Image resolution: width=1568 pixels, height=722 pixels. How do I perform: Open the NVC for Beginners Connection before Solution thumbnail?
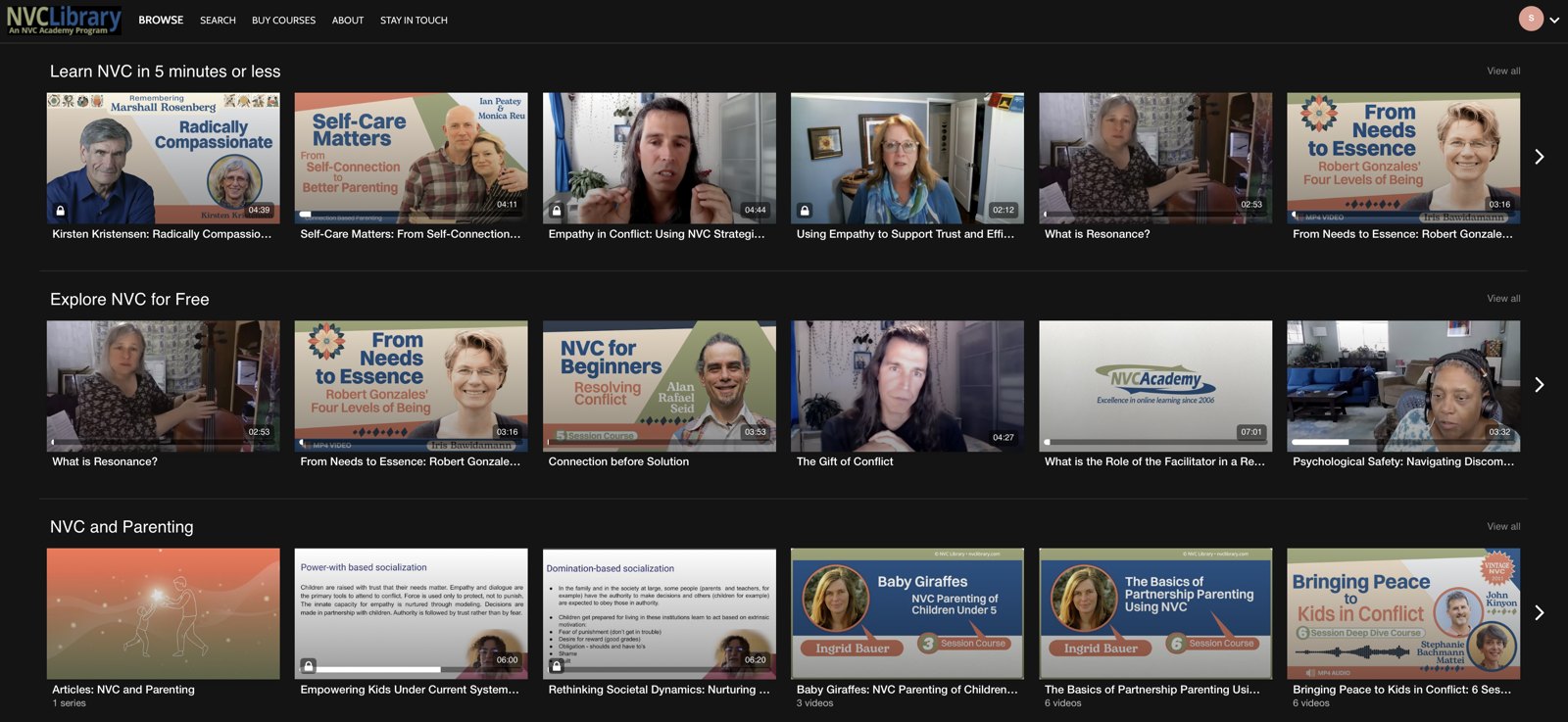point(659,386)
